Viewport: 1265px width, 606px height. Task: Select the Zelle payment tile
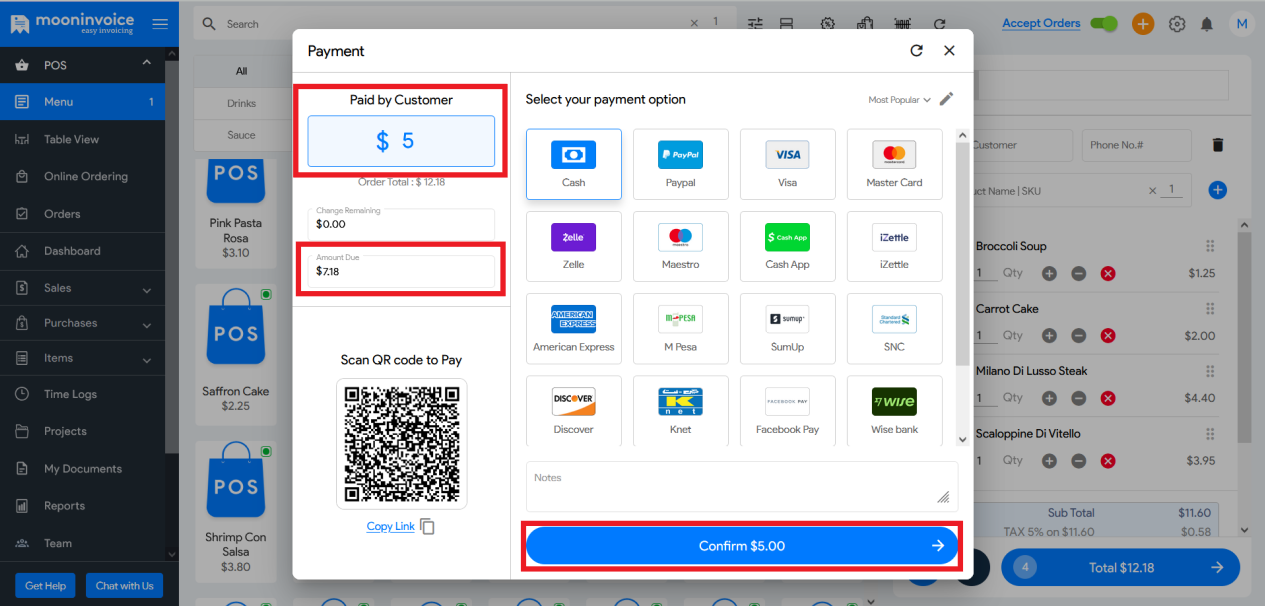point(573,246)
